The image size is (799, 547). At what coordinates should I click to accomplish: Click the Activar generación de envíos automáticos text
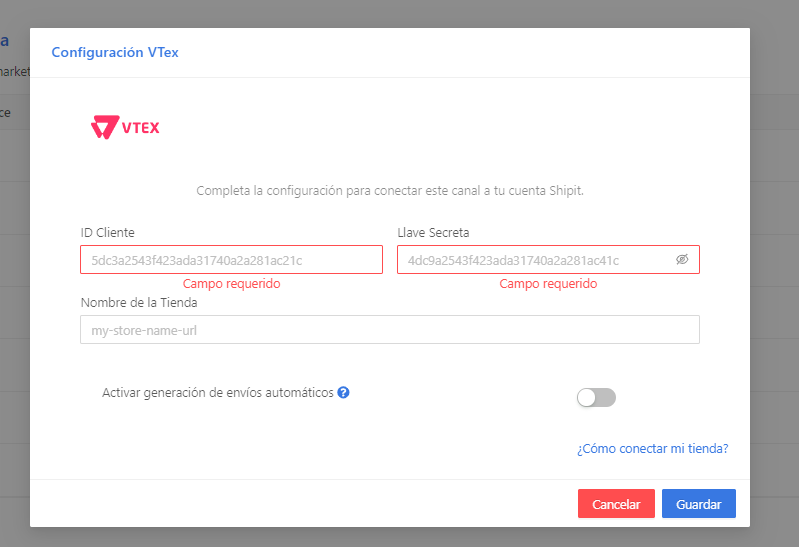(x=218, y=393)
